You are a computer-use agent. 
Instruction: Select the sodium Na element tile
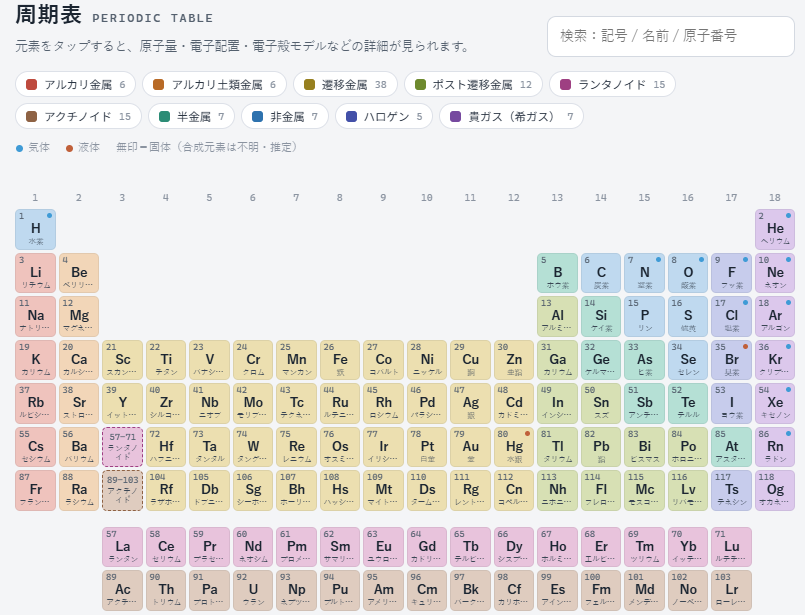coord(35,316)
